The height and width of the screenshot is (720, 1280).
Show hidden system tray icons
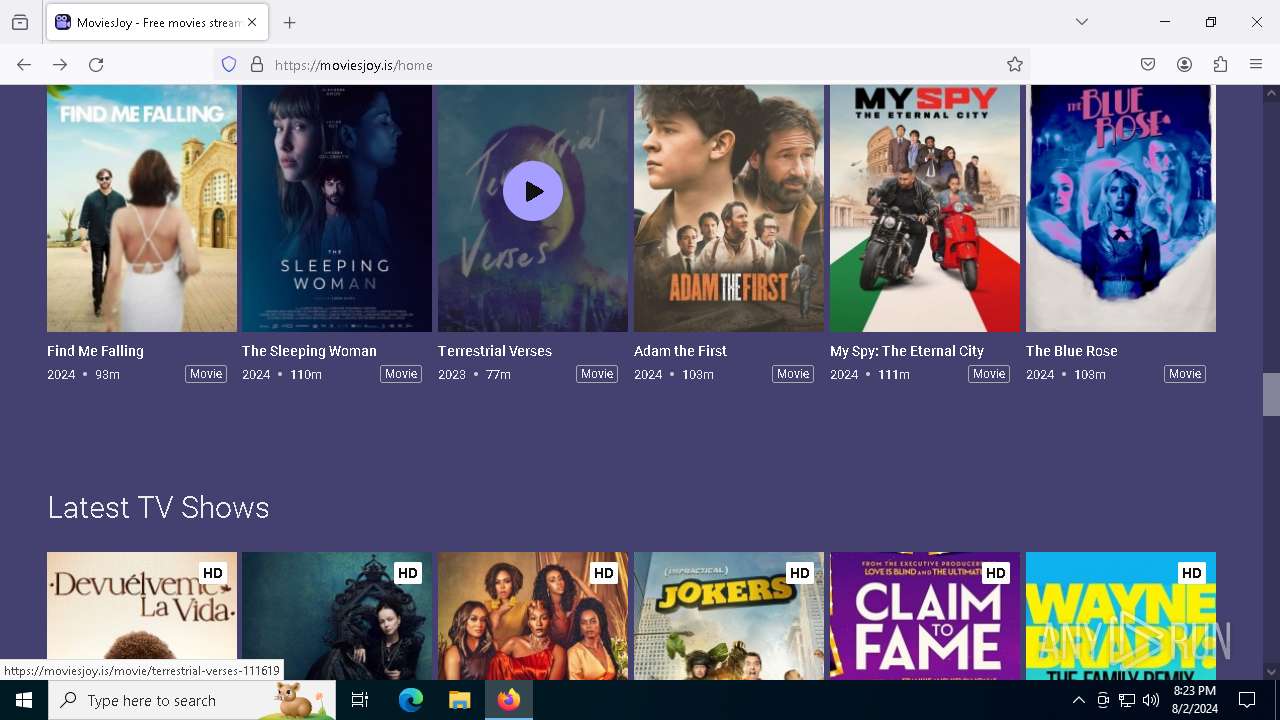(1078, 700)
